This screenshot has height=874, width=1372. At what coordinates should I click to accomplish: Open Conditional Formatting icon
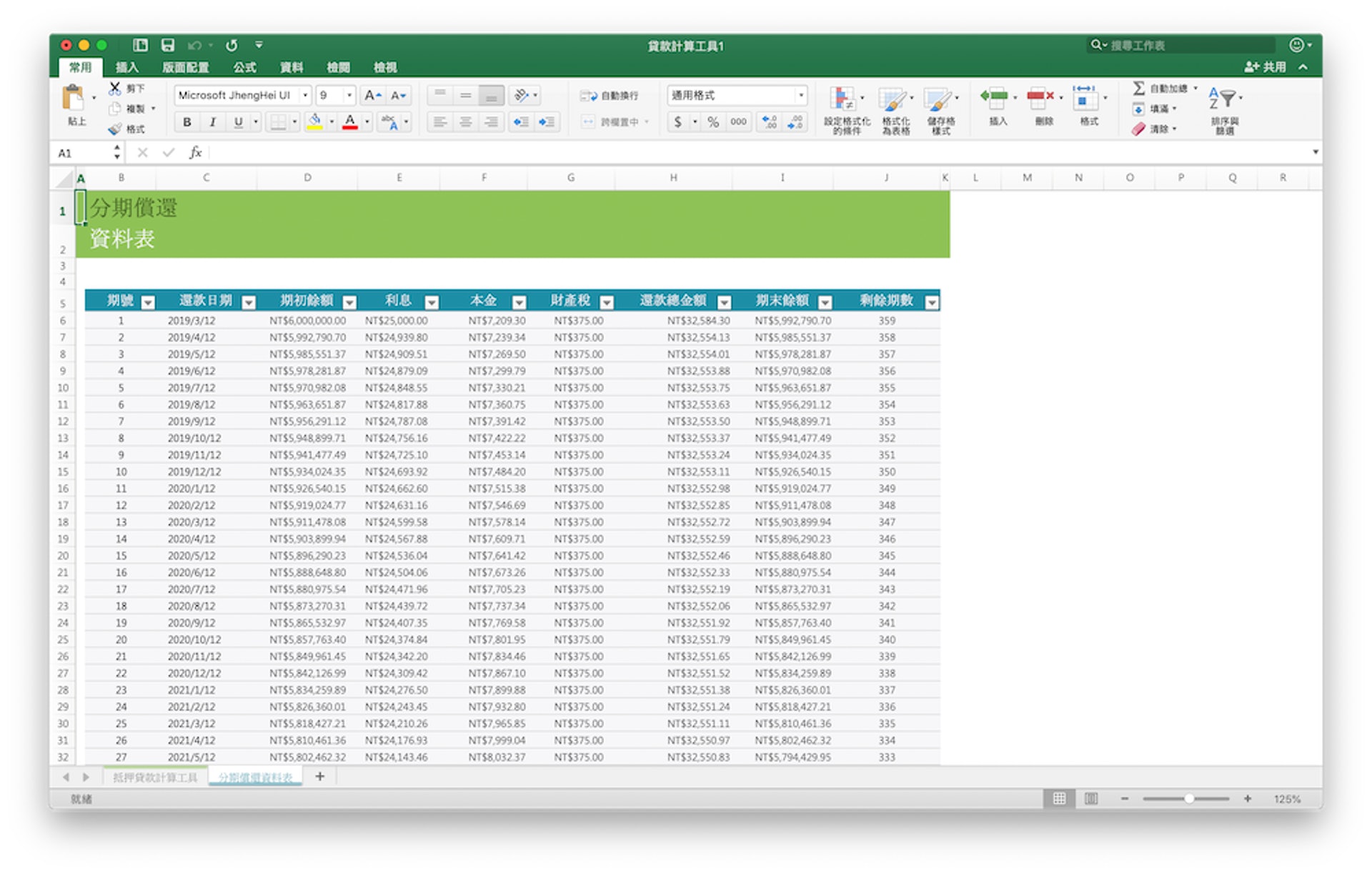[844, 101]
